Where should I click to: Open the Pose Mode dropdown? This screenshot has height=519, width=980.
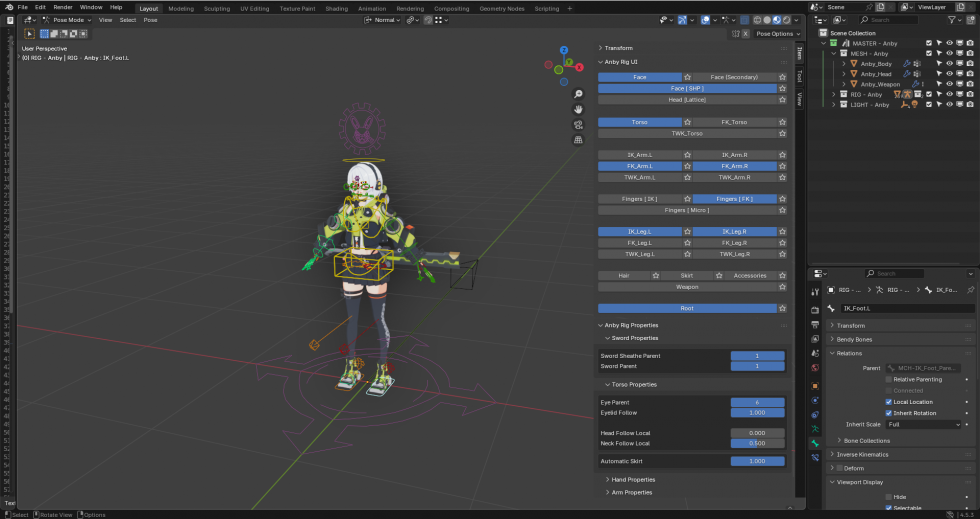68,20
